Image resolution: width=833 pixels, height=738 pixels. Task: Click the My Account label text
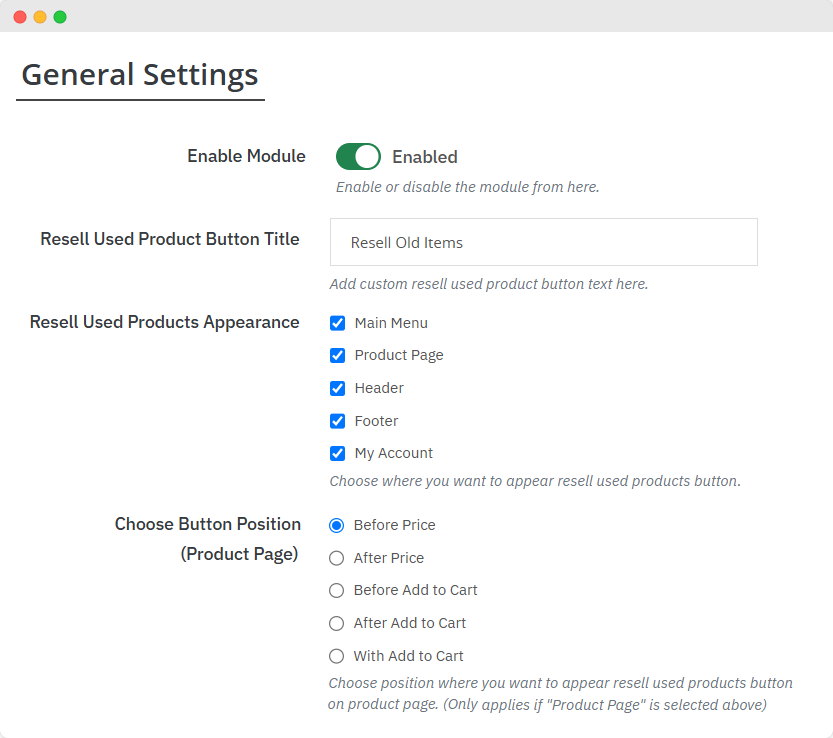point(394,453)
